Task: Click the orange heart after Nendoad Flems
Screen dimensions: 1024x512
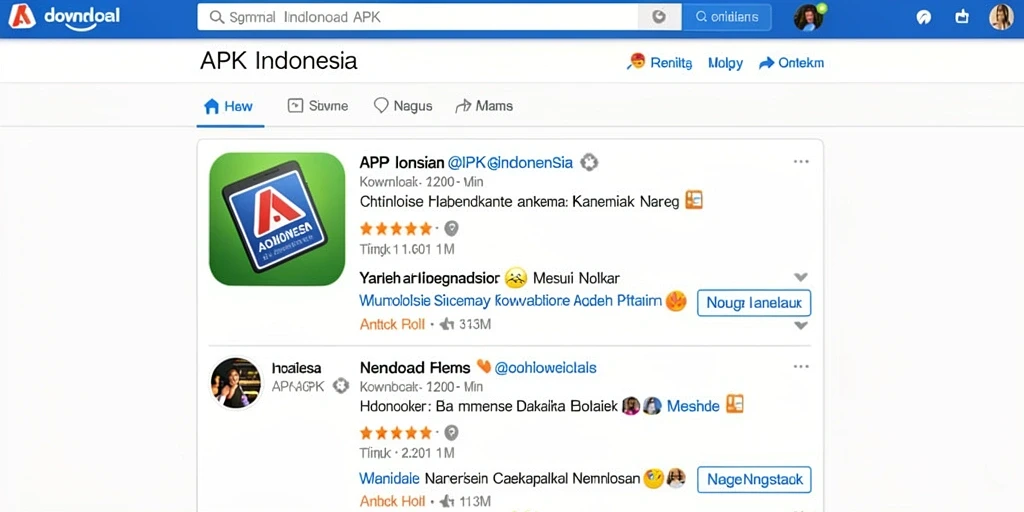Action: tap(484, 366)
